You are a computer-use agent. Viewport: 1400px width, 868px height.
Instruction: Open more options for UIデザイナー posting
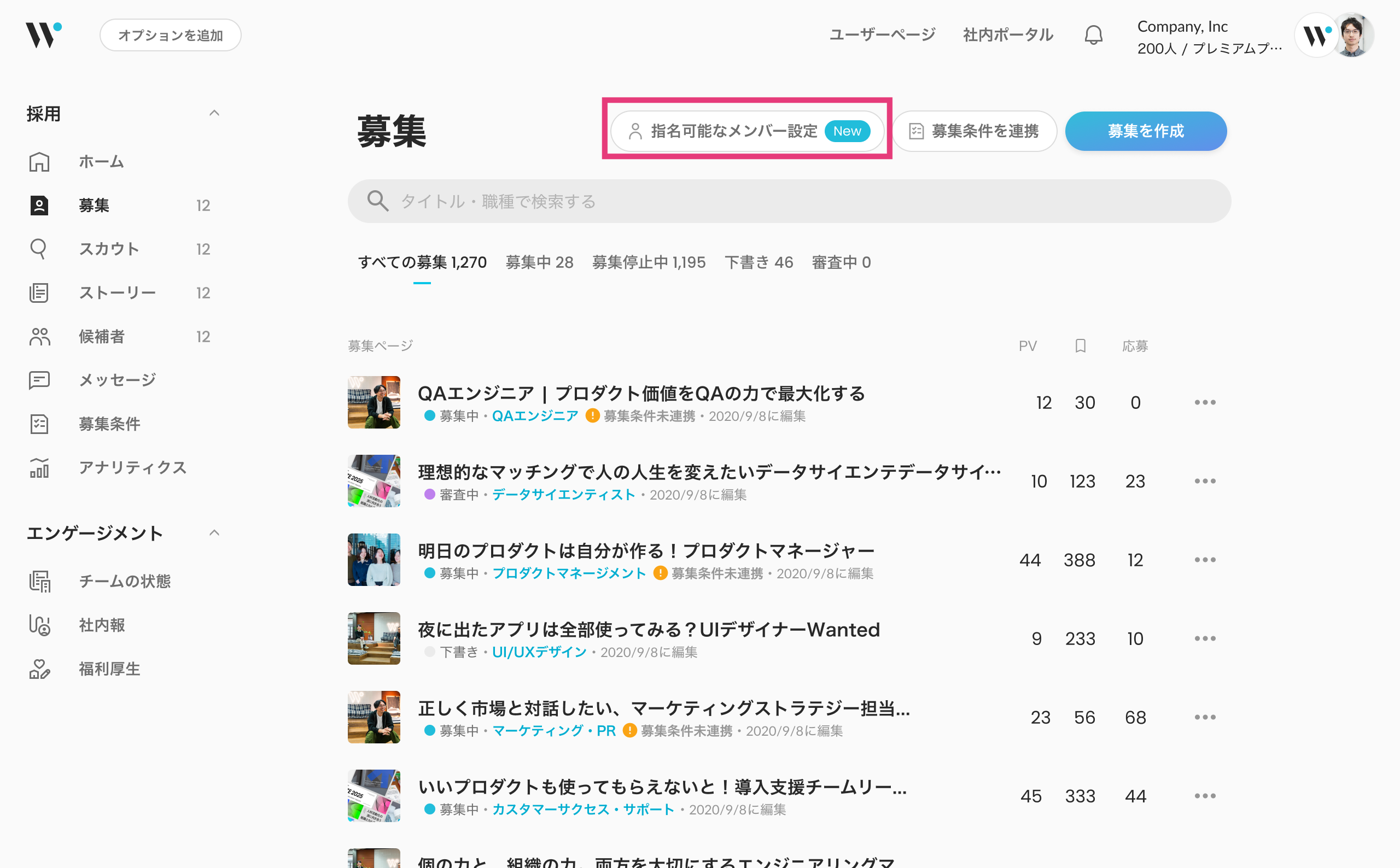[x=1204, y=638]
